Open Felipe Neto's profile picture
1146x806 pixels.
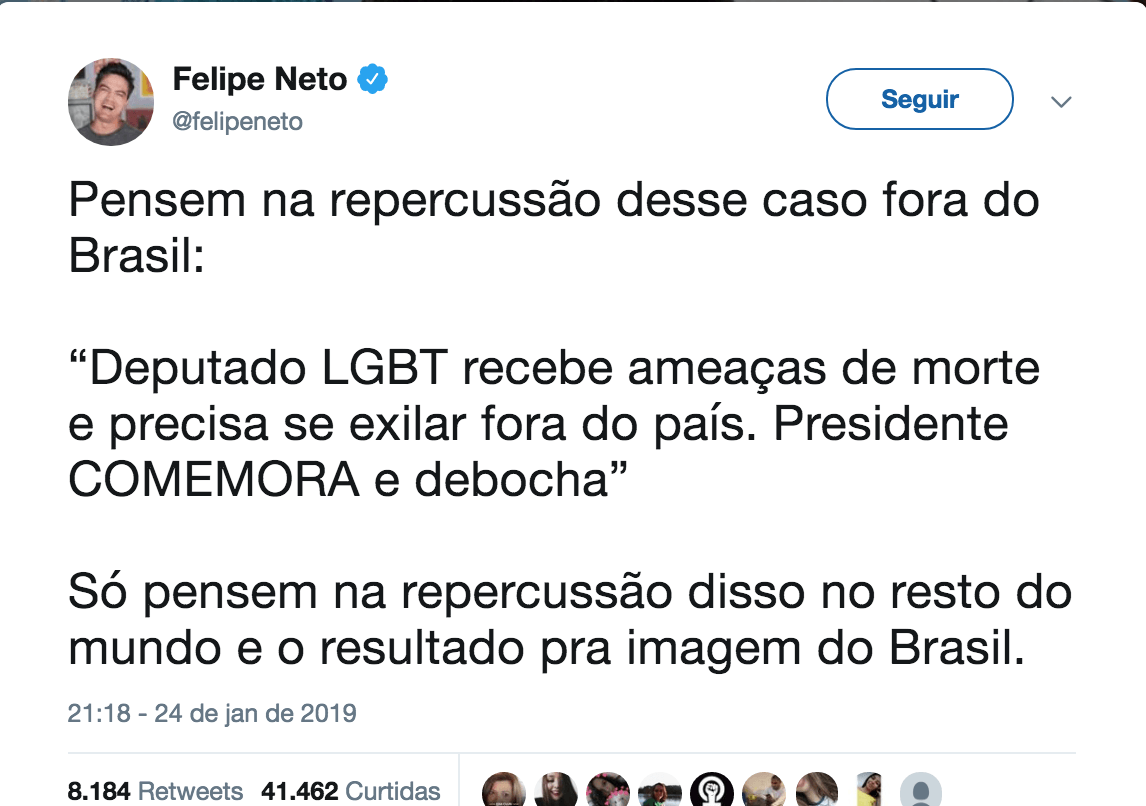[111, 102]
